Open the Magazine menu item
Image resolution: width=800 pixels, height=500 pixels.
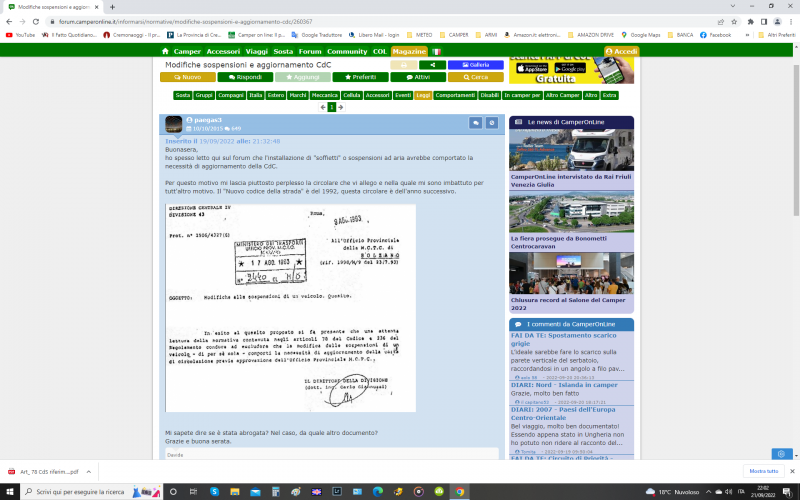tap(408, 51)
